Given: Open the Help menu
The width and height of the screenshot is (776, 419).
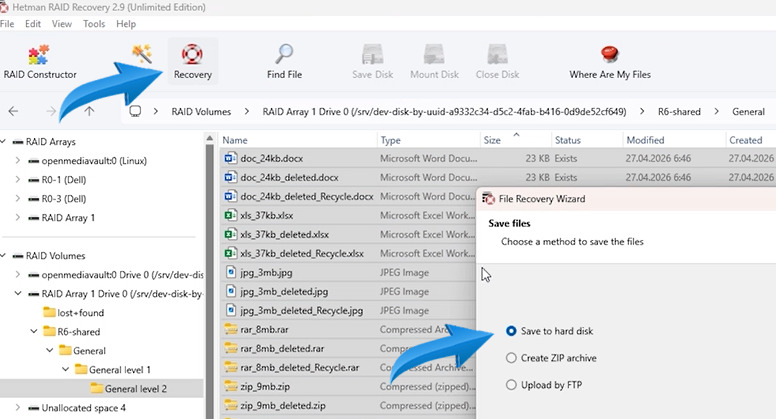Looking at the screenshot, I should [x=126, y=24].
